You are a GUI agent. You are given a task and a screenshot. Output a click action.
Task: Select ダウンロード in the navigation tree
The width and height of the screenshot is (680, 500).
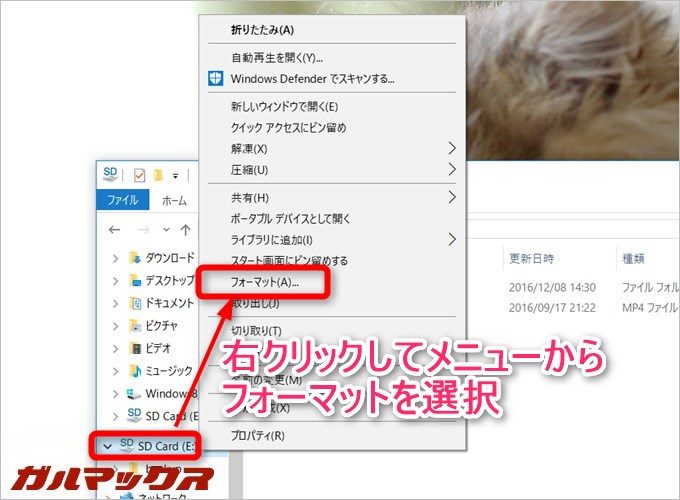tap(170, 258)
